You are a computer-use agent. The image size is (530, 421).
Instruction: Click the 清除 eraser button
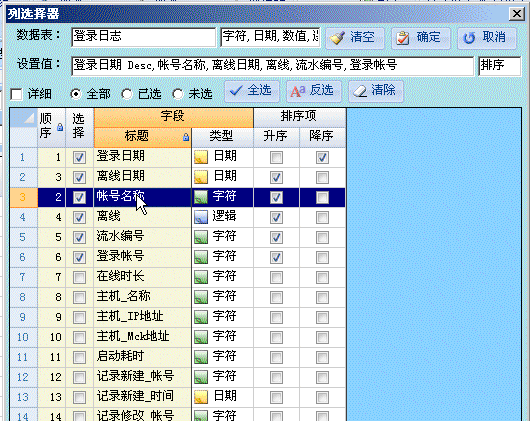coord(376,91)
